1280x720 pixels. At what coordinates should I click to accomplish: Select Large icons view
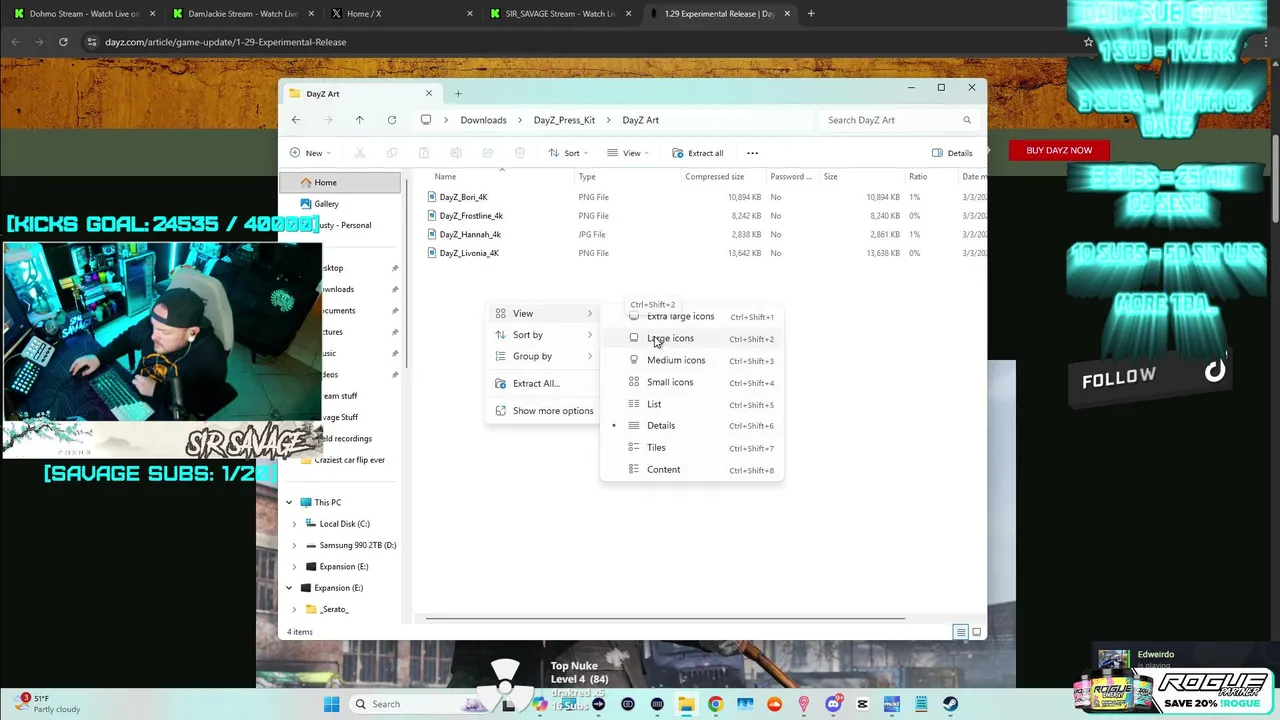tap(692, 338)
